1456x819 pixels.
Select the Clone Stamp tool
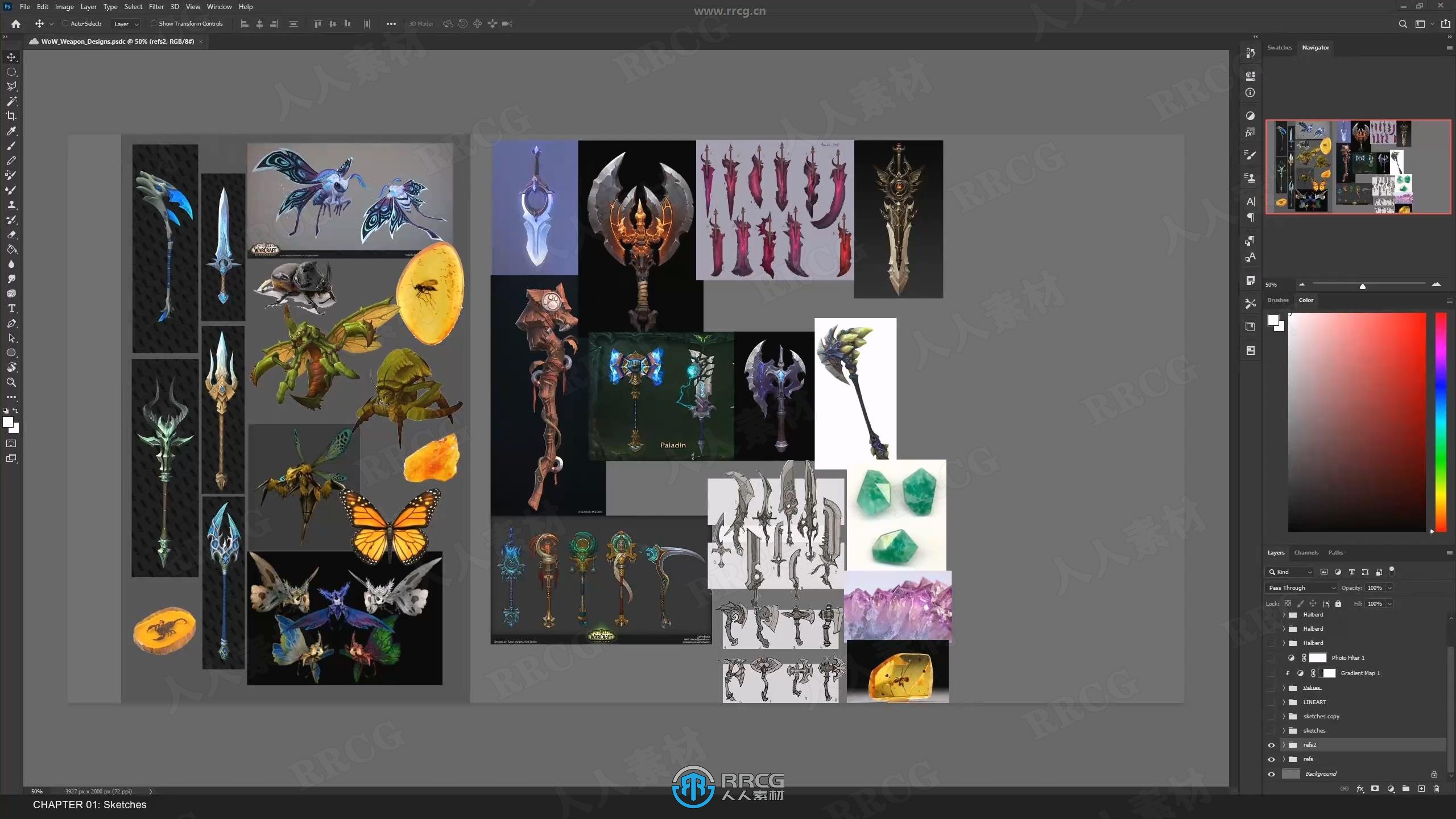pos(11,205)
